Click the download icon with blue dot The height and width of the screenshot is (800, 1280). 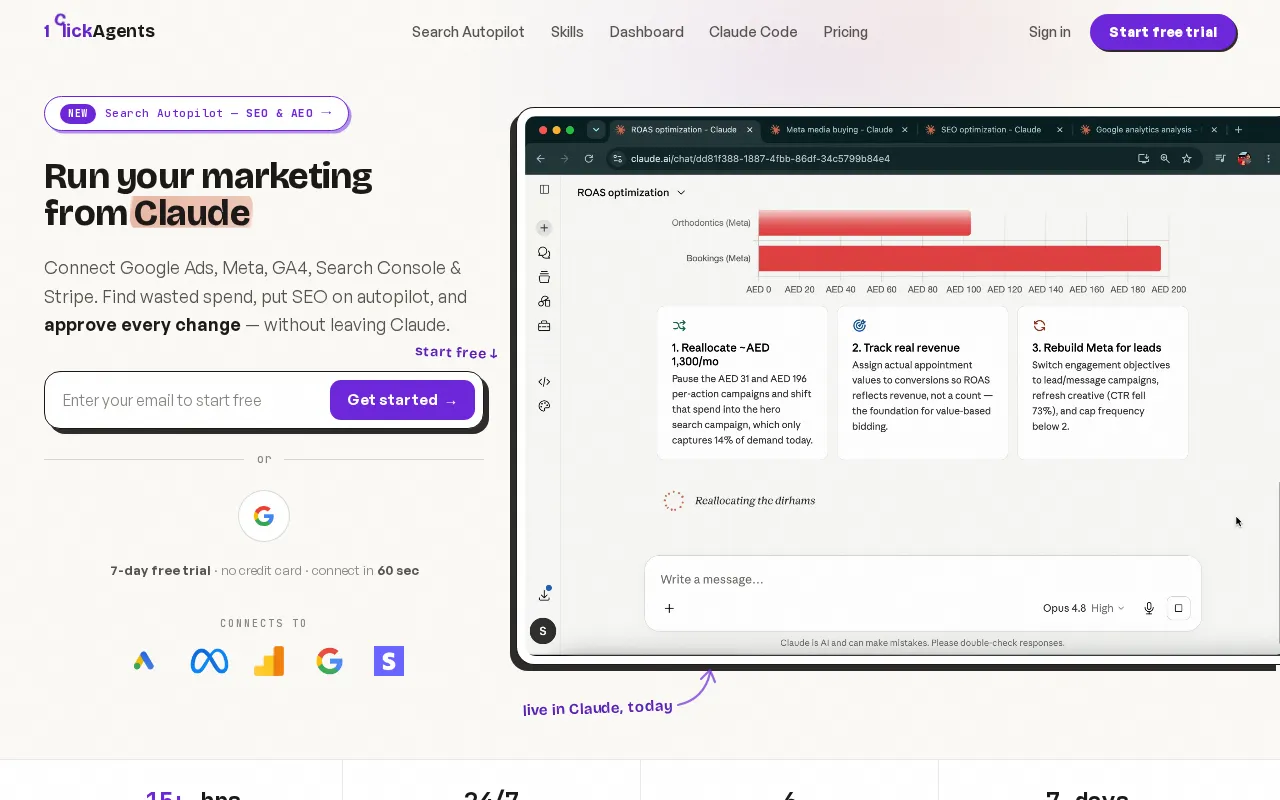tap(544, 594)
